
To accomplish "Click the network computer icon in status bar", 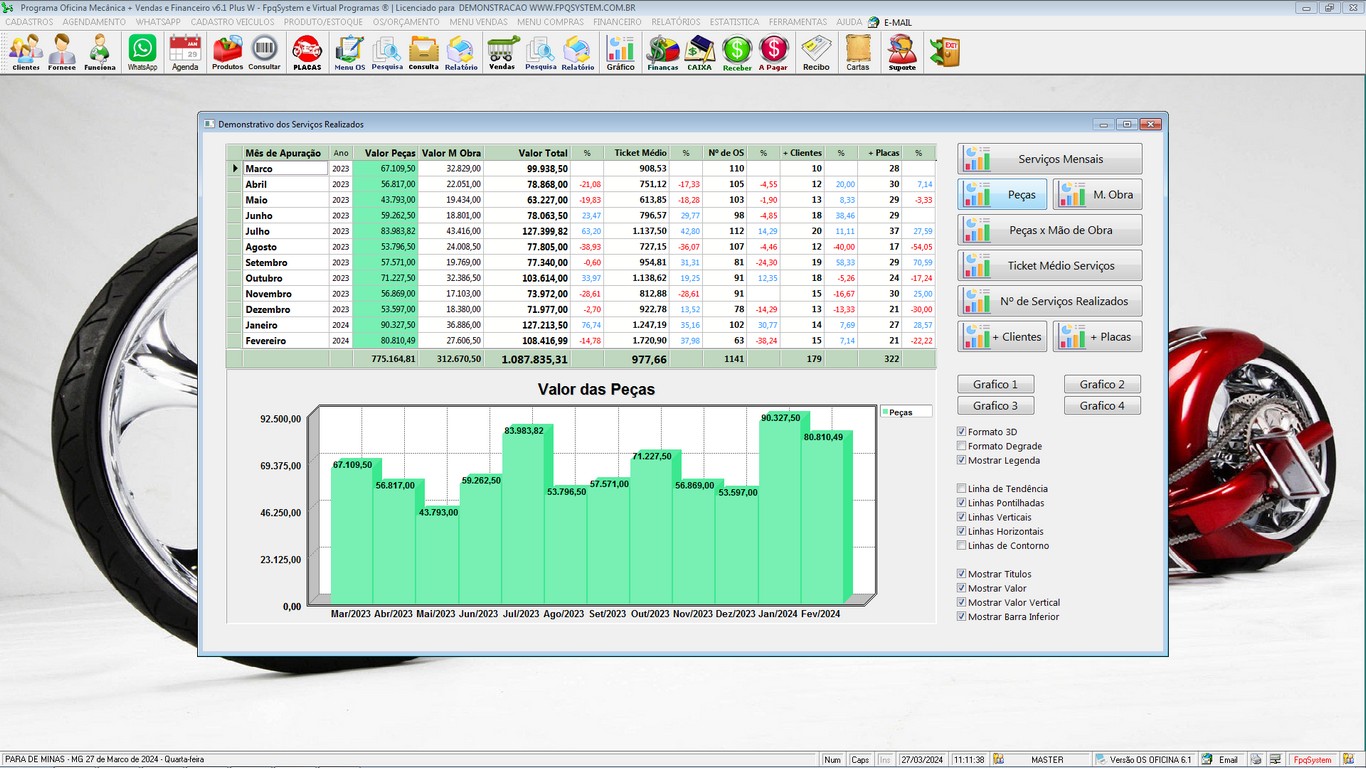I will click(x=1276, y=760).
